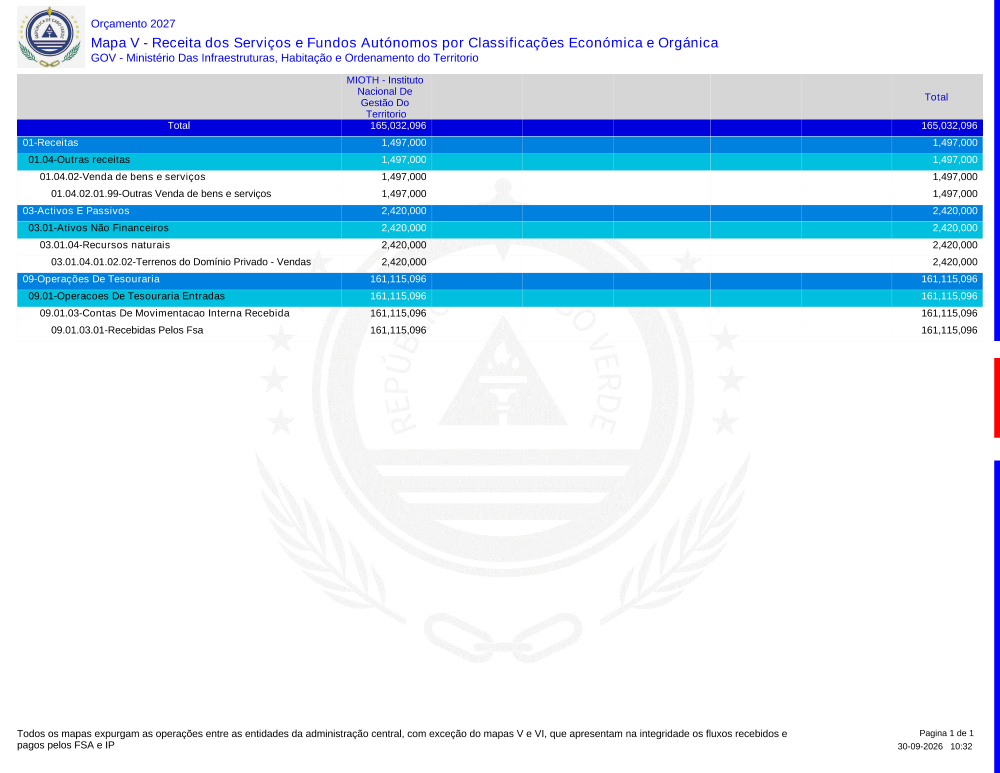Screen dimensions: 1000x773
Task: Click the "03.01.04-Recursos naturais" row label
Action: click(x=105, y=245)
